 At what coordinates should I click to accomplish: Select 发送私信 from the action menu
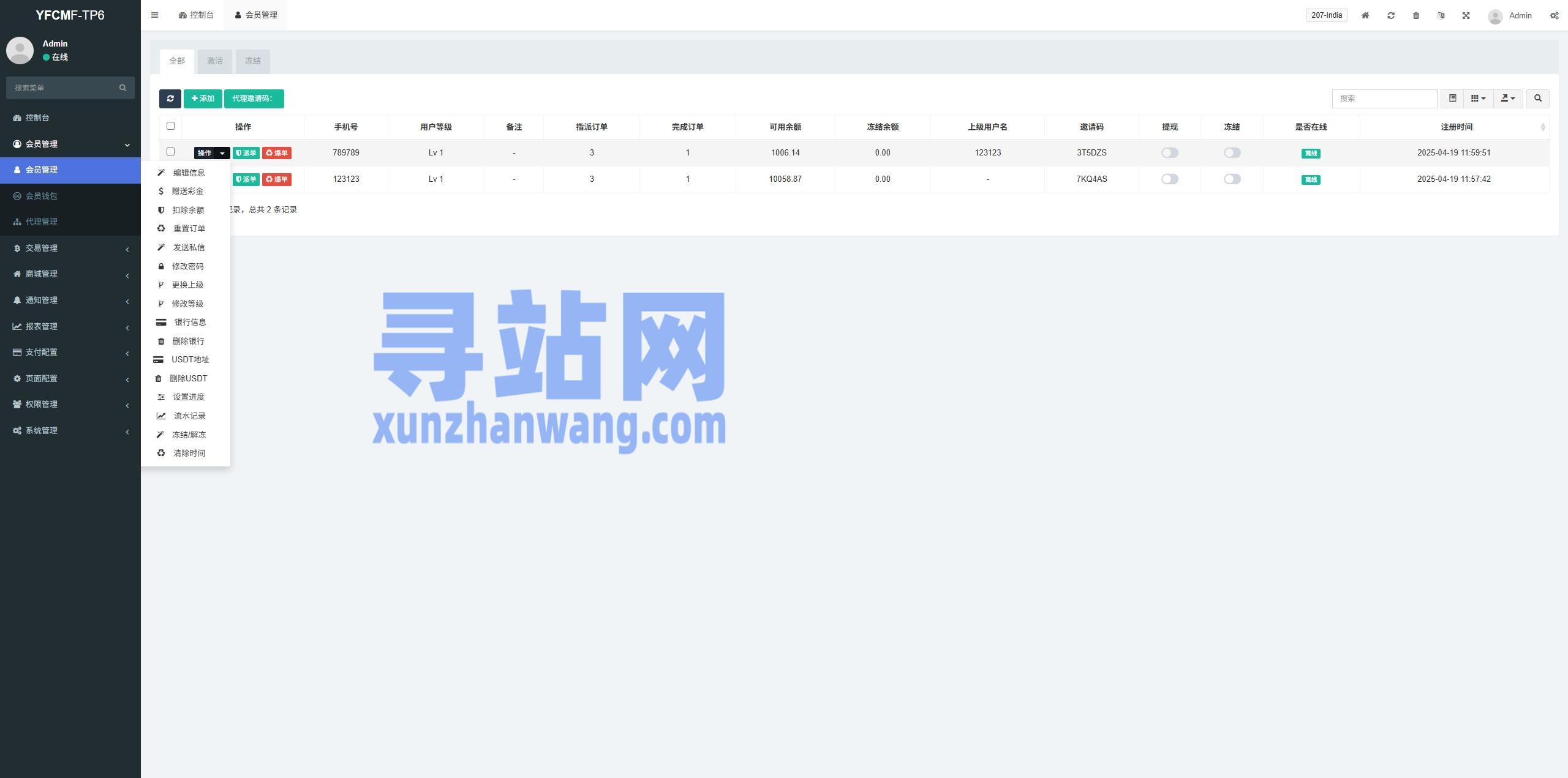pyautogui.click(x=186, y=247)
